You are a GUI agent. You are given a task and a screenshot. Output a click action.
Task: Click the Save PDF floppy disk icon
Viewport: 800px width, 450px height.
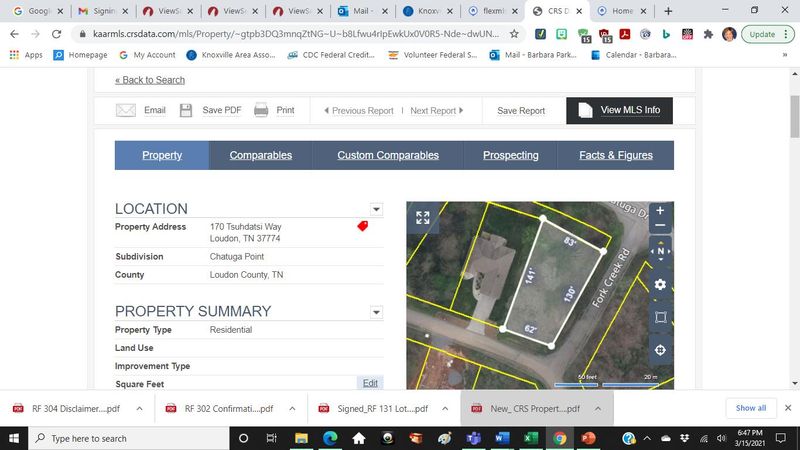pyautogui.click(x=186, y=110)
